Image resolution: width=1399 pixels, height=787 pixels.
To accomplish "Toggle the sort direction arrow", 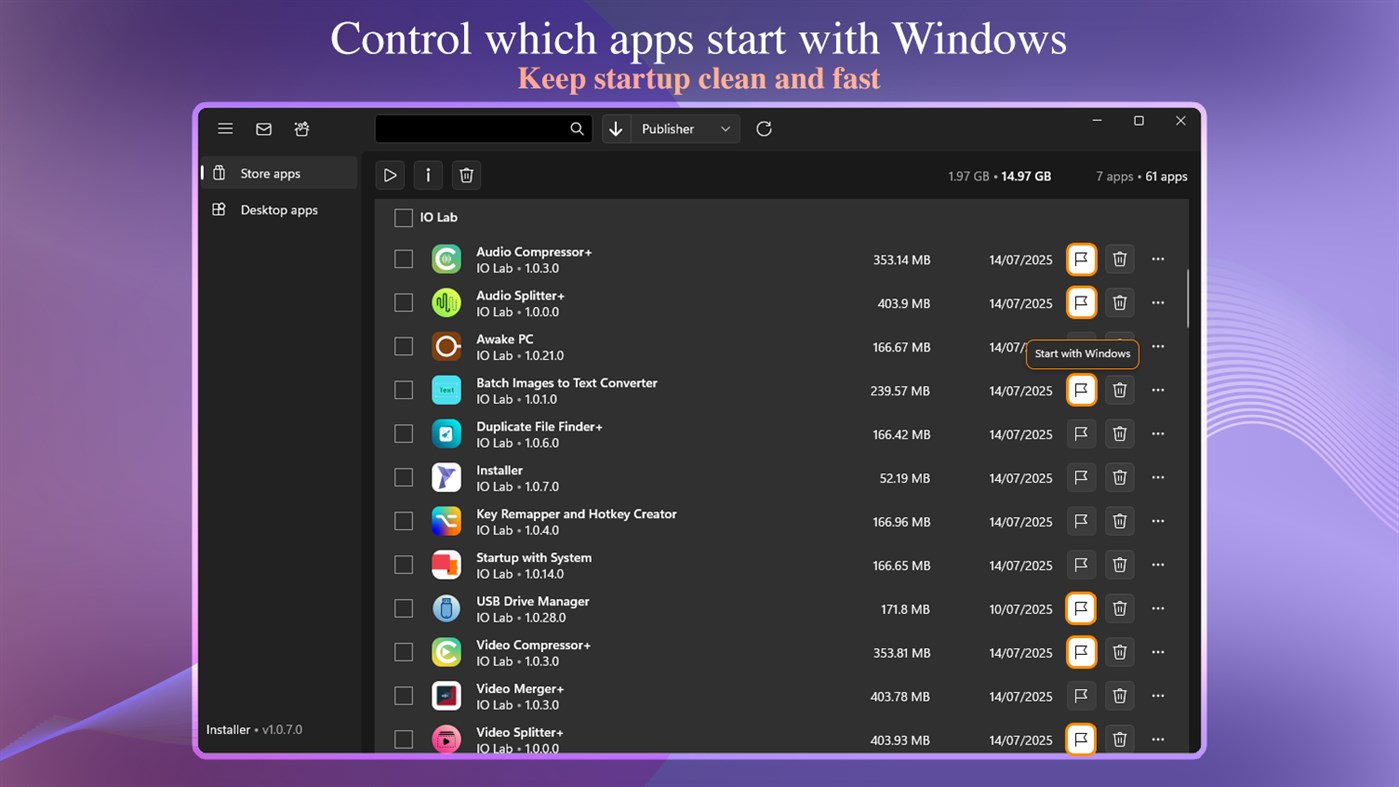I will tap(616, 128).
